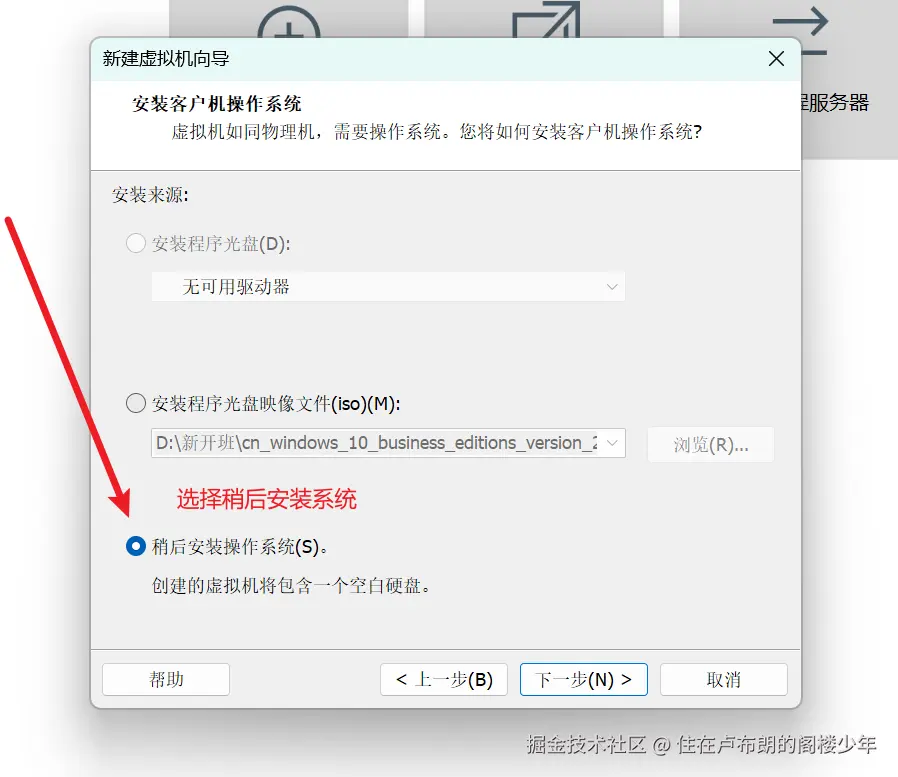Expand the ISO image path dropdown arrow
The height and width of the screenshot is (777, 898).
coord(612,443)
